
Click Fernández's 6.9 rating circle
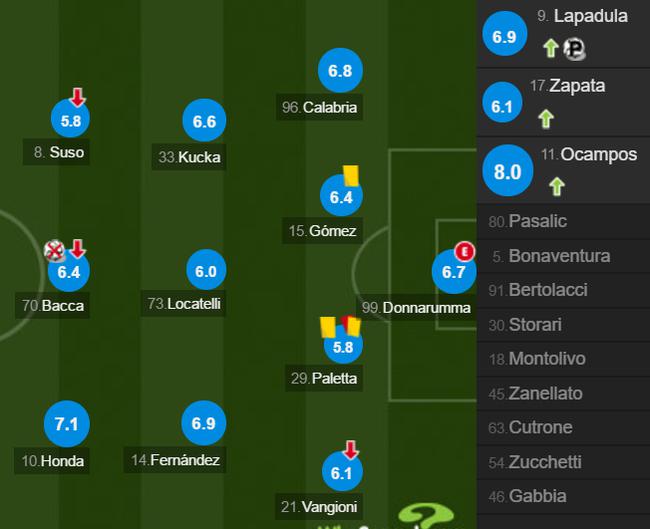pos(203,424)
